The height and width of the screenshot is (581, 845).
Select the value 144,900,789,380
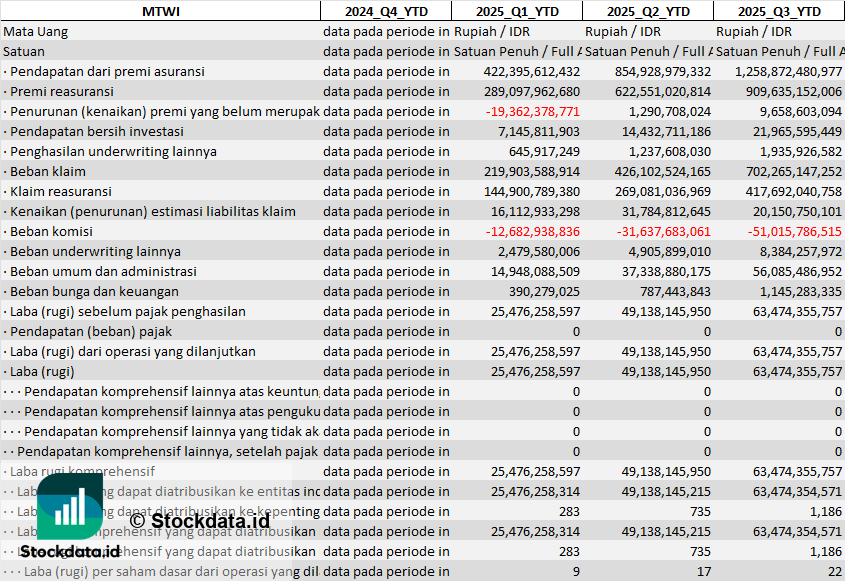pyautogui.click(x=532, y=191)
